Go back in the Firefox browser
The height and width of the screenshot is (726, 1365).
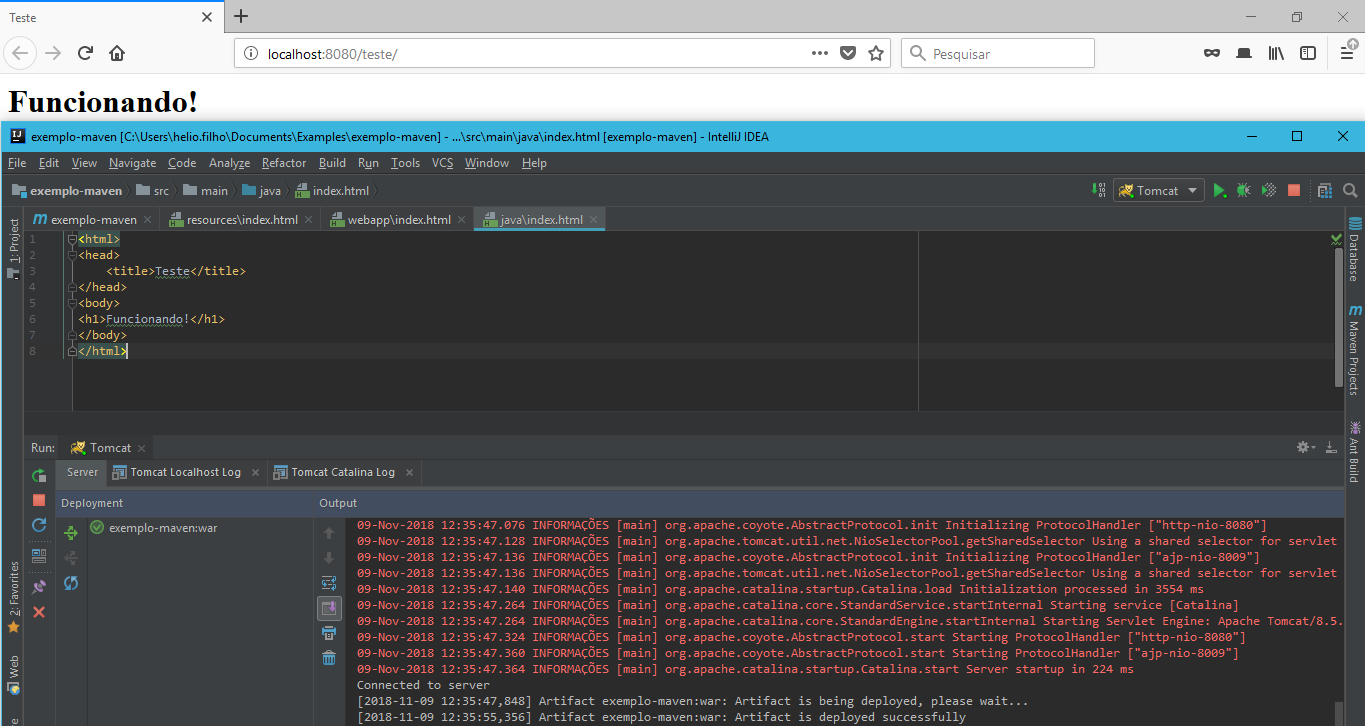(x=22, y=53)
